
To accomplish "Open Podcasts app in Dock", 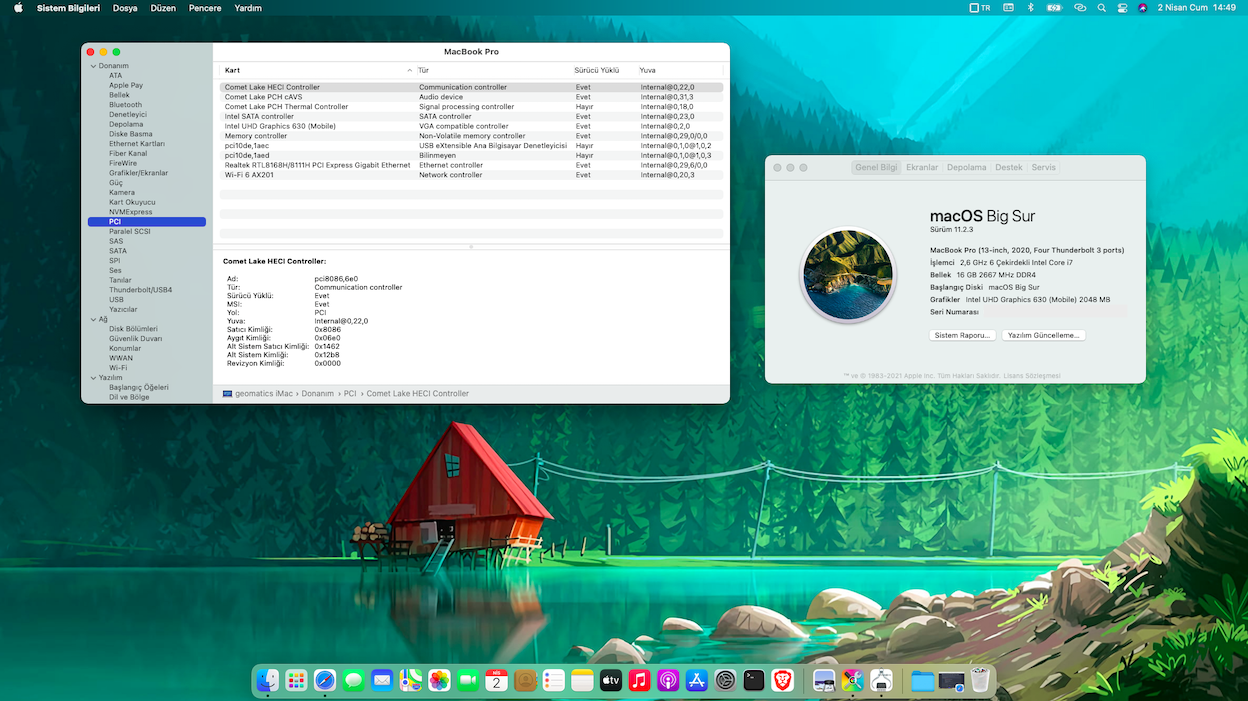I will [669, 681].
